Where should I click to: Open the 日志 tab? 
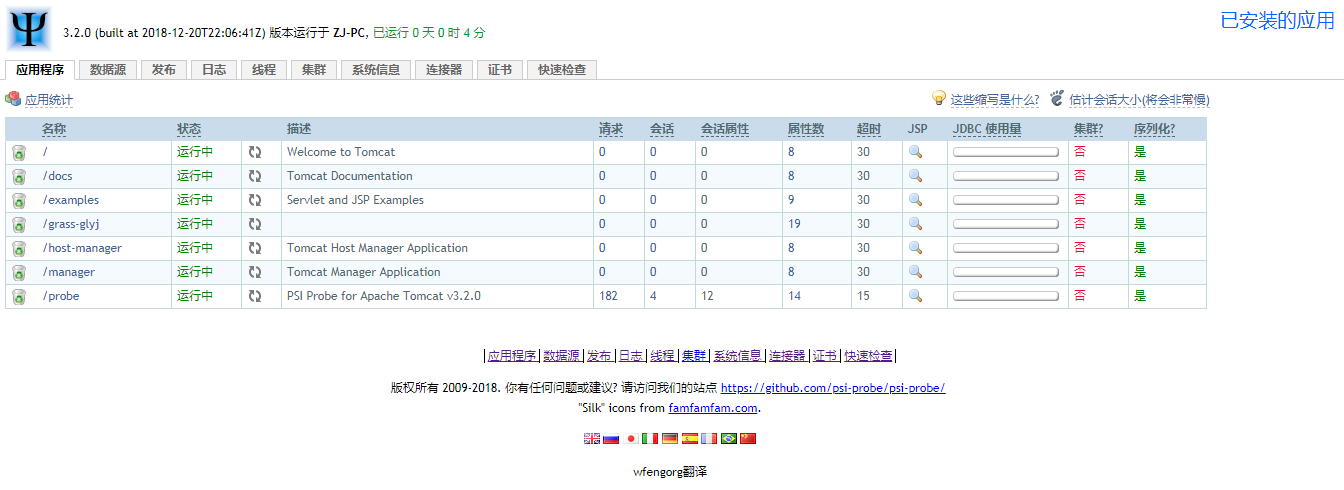click(214, 70)
